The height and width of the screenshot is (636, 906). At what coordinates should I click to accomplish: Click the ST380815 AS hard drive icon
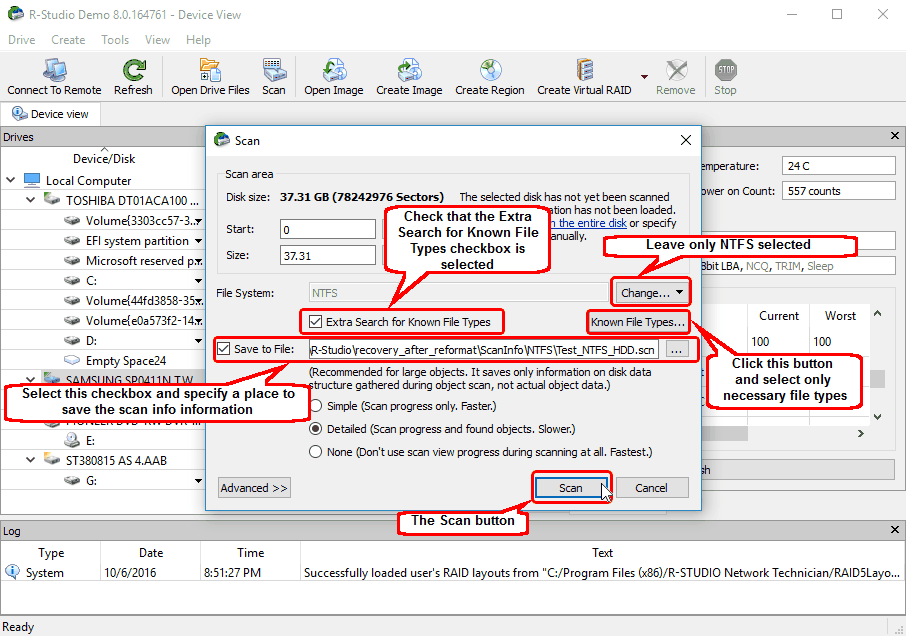[52, 460]
